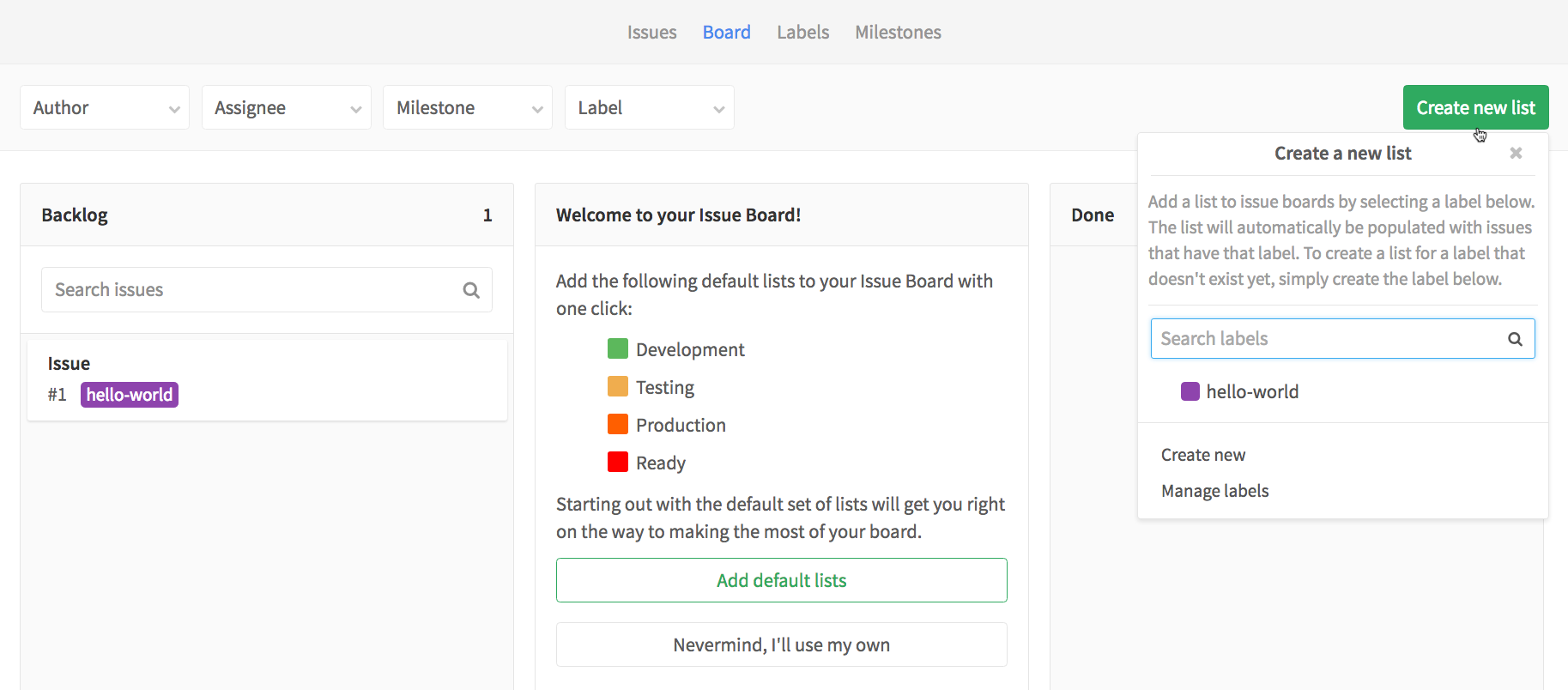Viewport: 1568px width, 690px height.
Task: Open the Label filter dropdown
Action: click(x=650, y=107)
